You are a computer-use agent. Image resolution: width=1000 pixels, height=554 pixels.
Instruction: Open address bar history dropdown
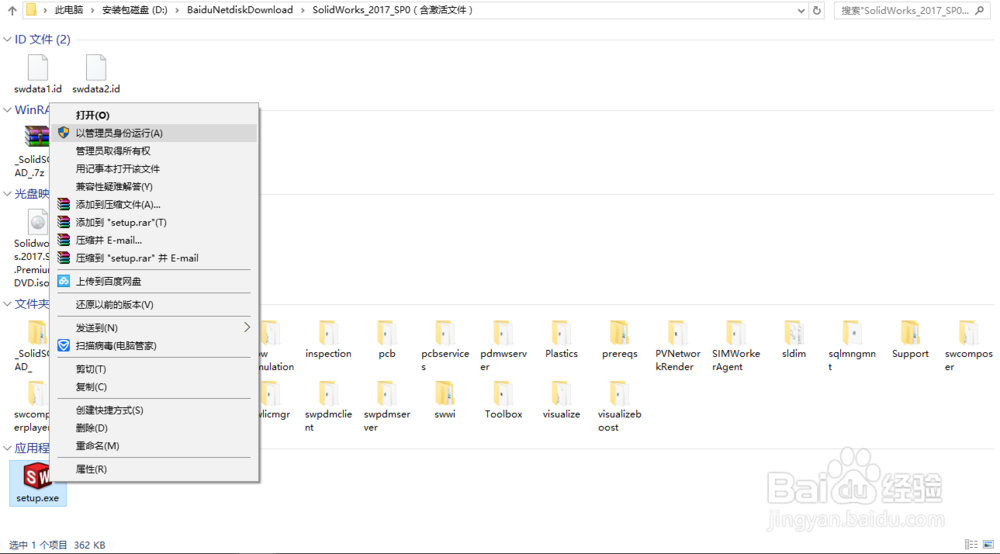(x=801, y=10)
